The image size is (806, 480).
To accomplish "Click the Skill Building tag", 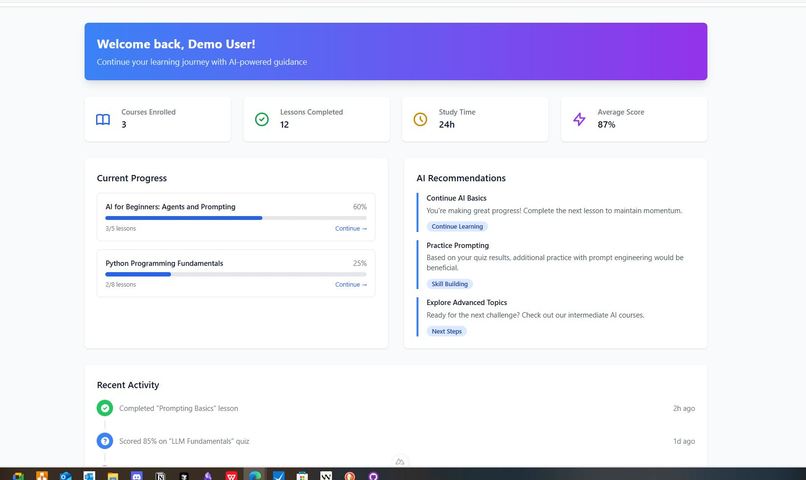I will point(450,284).
